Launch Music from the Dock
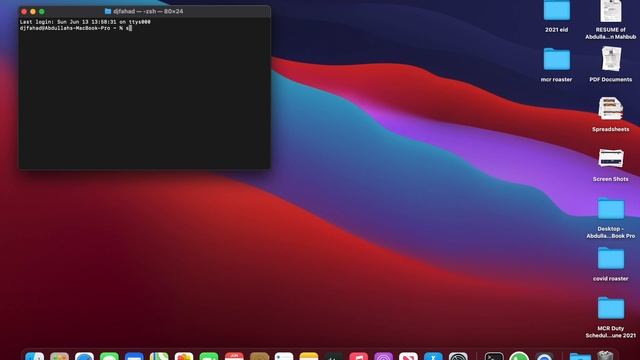 pos(359,356)
